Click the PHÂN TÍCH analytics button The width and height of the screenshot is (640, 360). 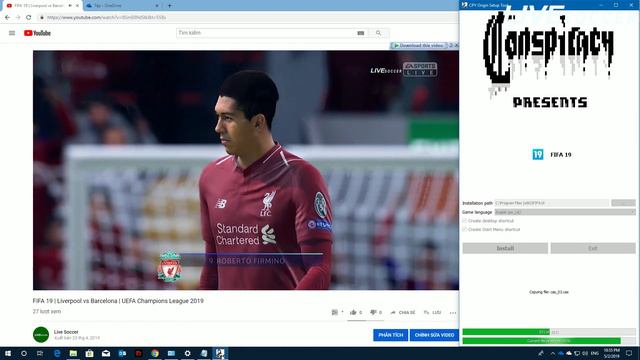(x=390, y=335)
